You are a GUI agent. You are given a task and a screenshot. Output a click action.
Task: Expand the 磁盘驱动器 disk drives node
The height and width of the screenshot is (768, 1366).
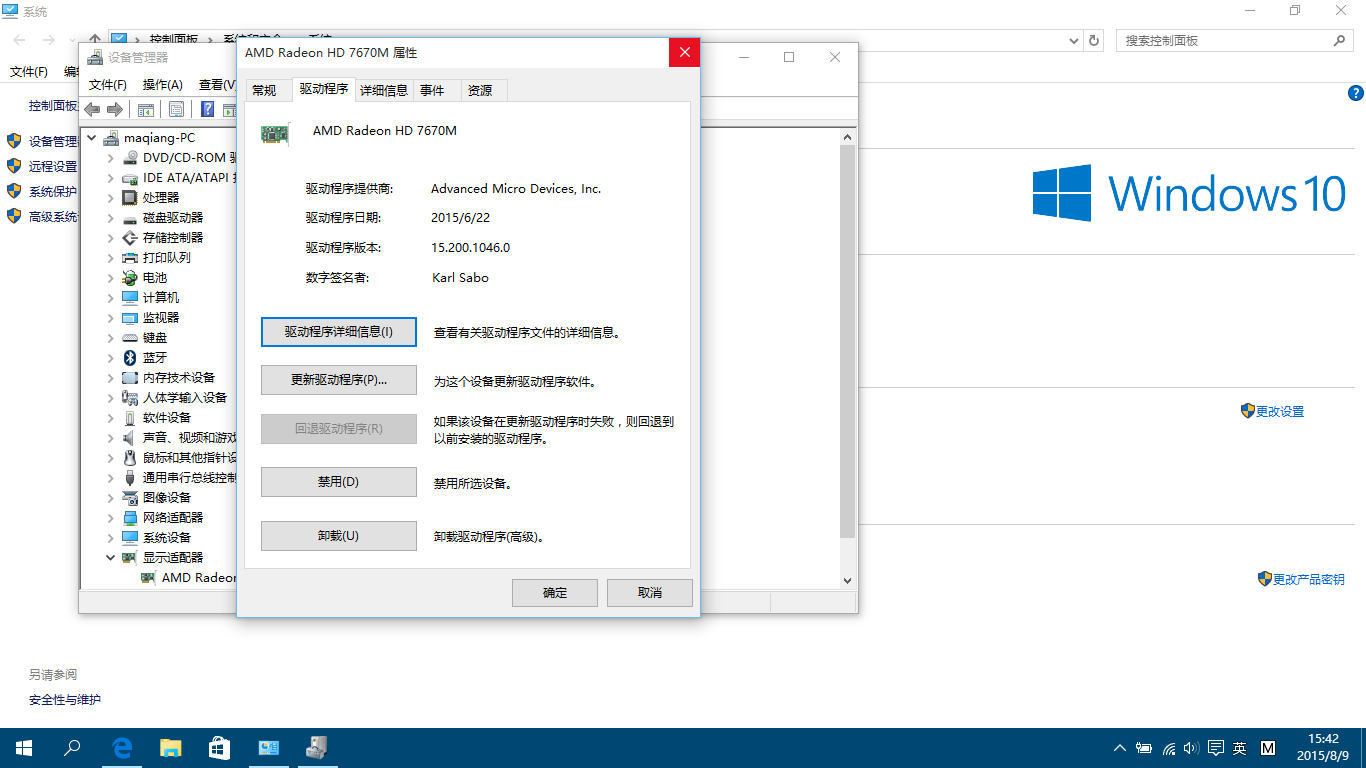click(111, 218)
